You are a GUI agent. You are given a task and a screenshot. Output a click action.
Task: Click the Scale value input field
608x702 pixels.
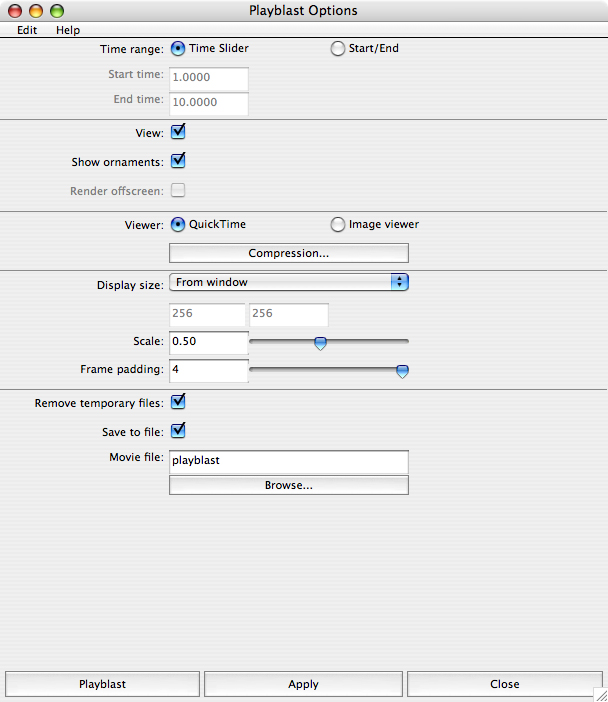tap(208, 342)
